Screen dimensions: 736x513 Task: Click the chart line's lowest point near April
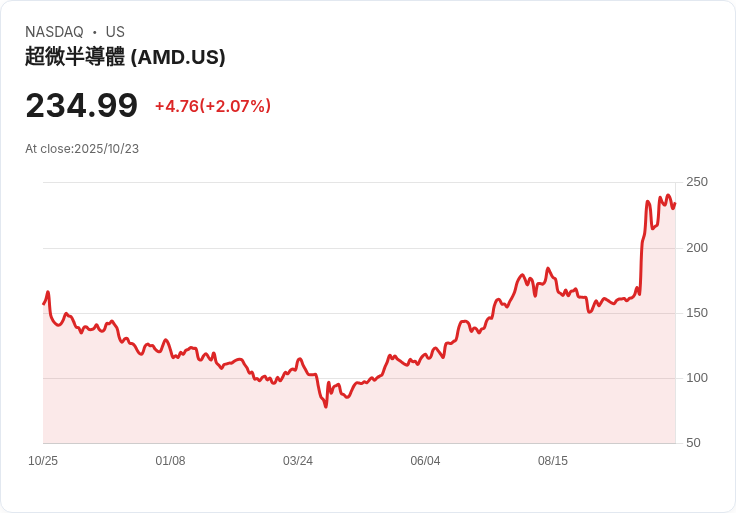(x=325, y=406)
